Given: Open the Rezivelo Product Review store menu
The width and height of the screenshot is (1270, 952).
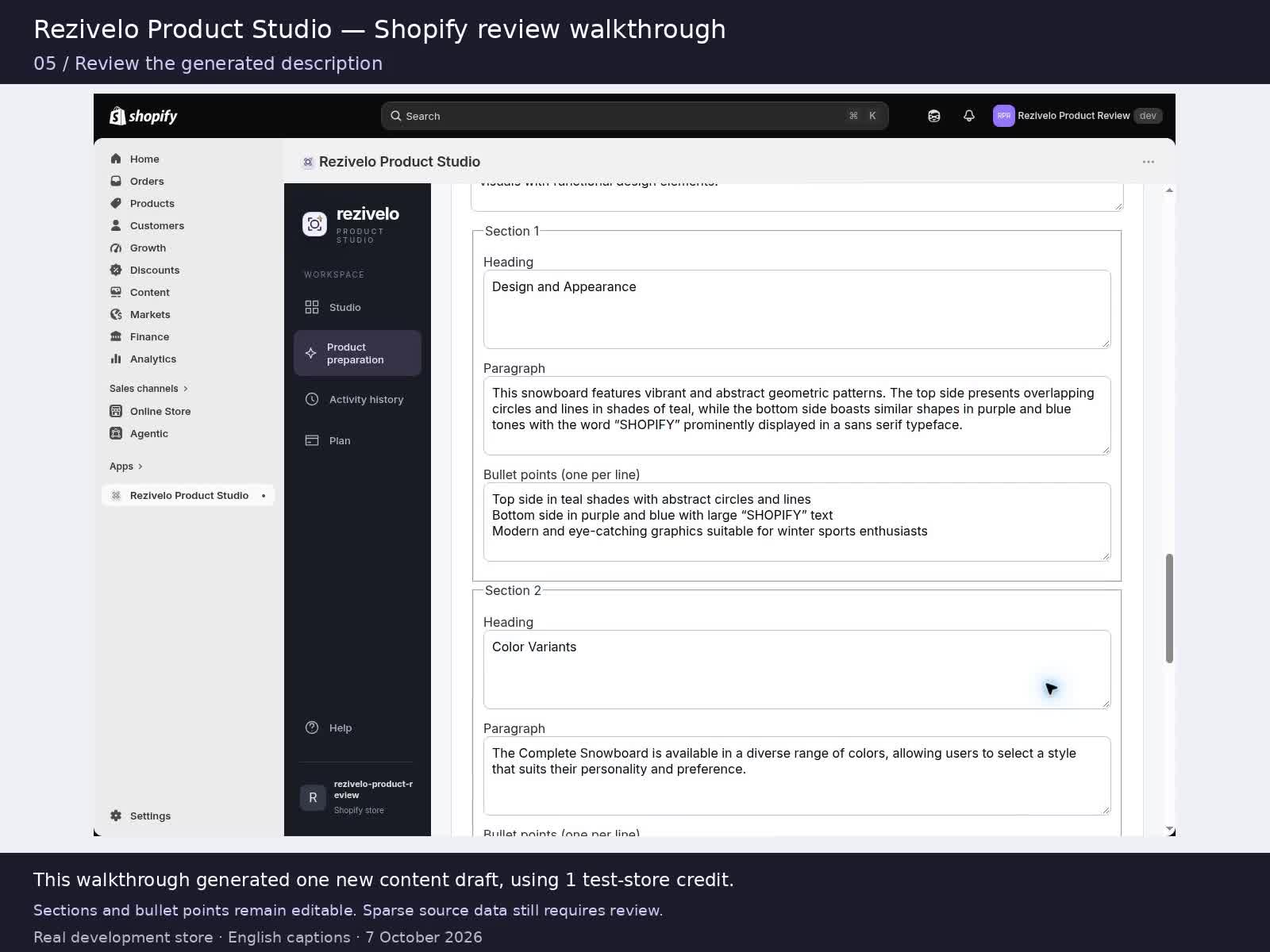Looking at the screenshot, I should tap(1077, 116).
